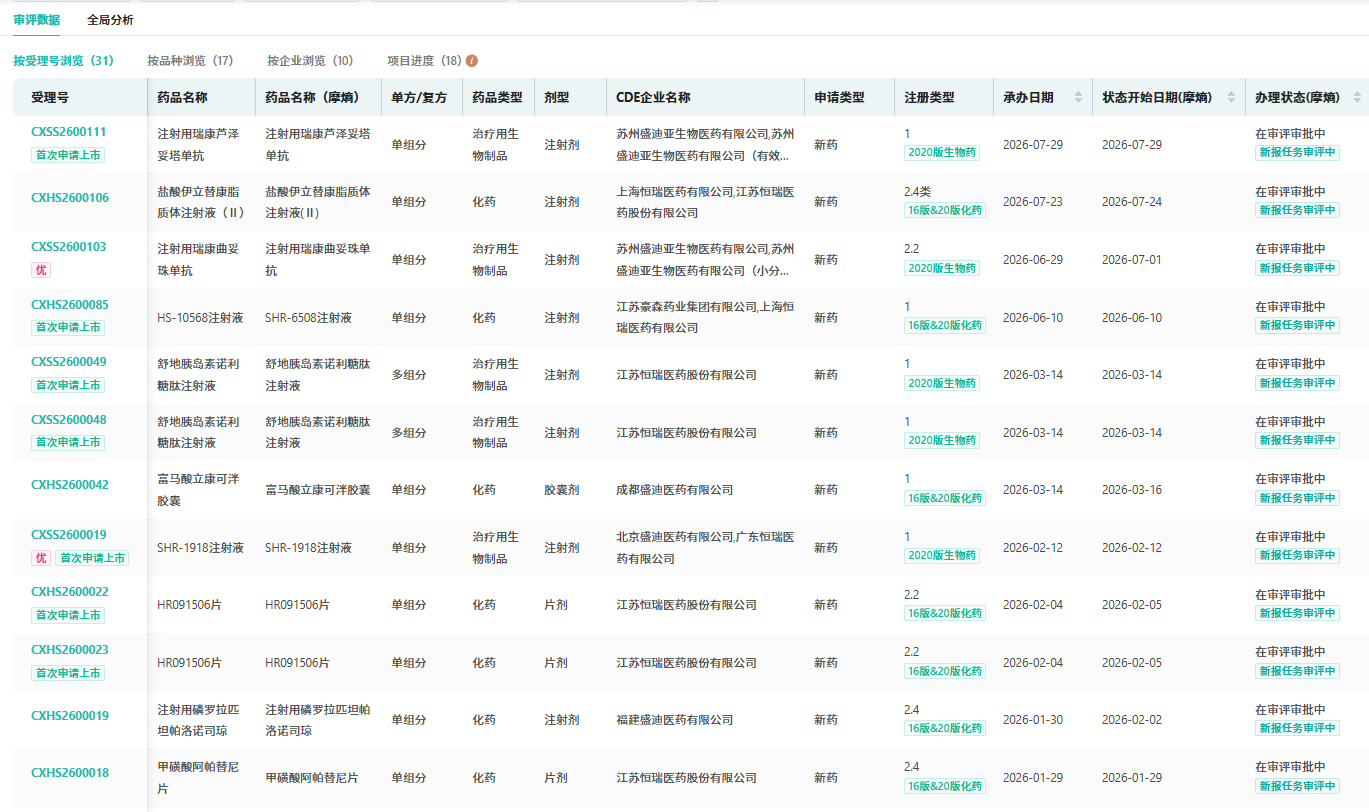Click the date 2026-02-02
The image size is (1369, 812).
1132,720
